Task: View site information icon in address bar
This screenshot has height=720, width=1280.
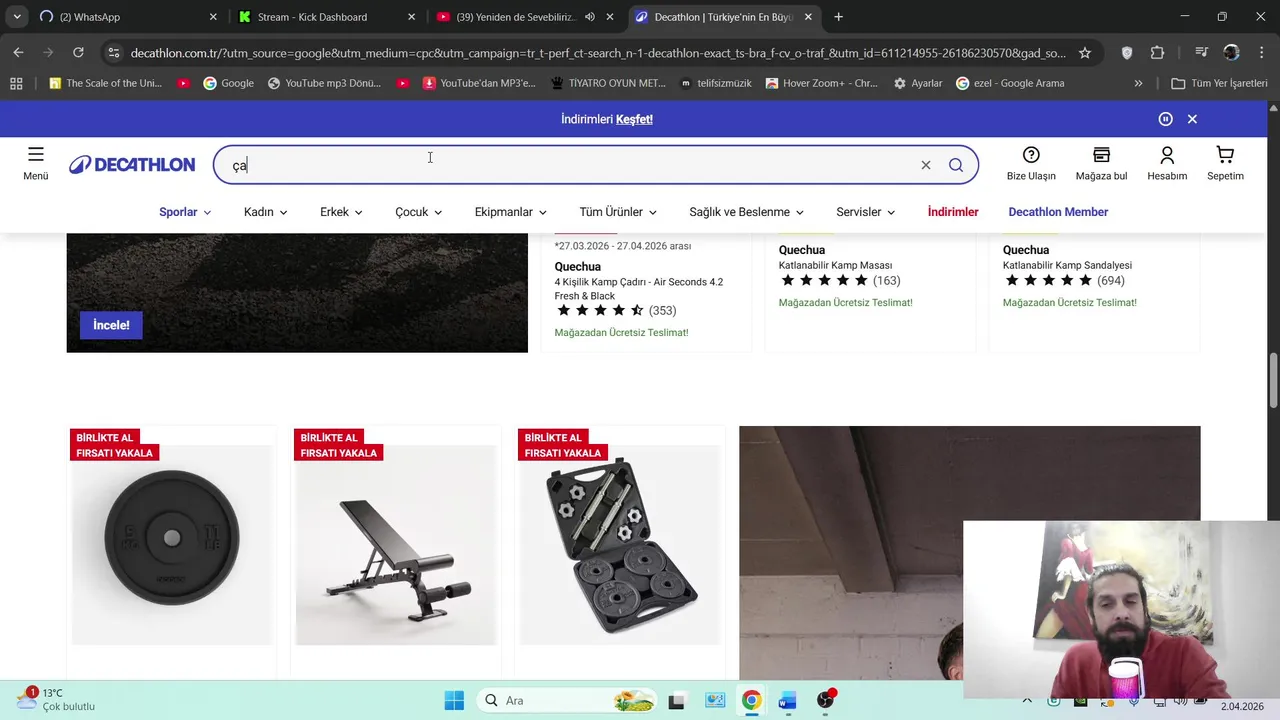Action: (x=113, y=52)
